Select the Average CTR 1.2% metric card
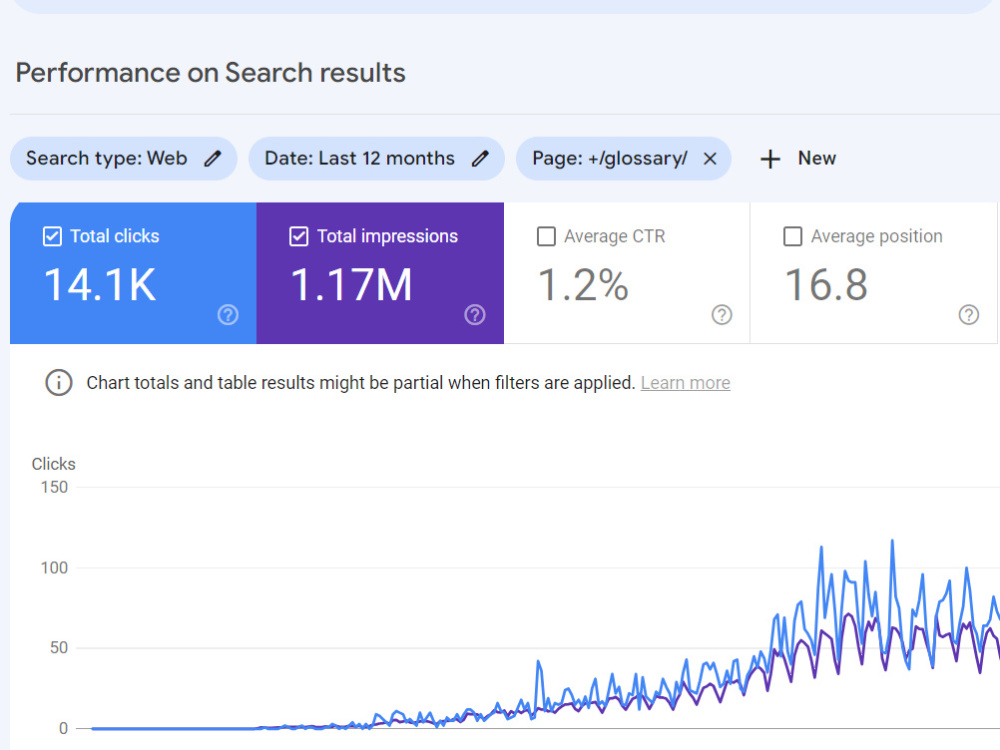Viewport: 1000px width, 750px height. (x=627, y=273)
